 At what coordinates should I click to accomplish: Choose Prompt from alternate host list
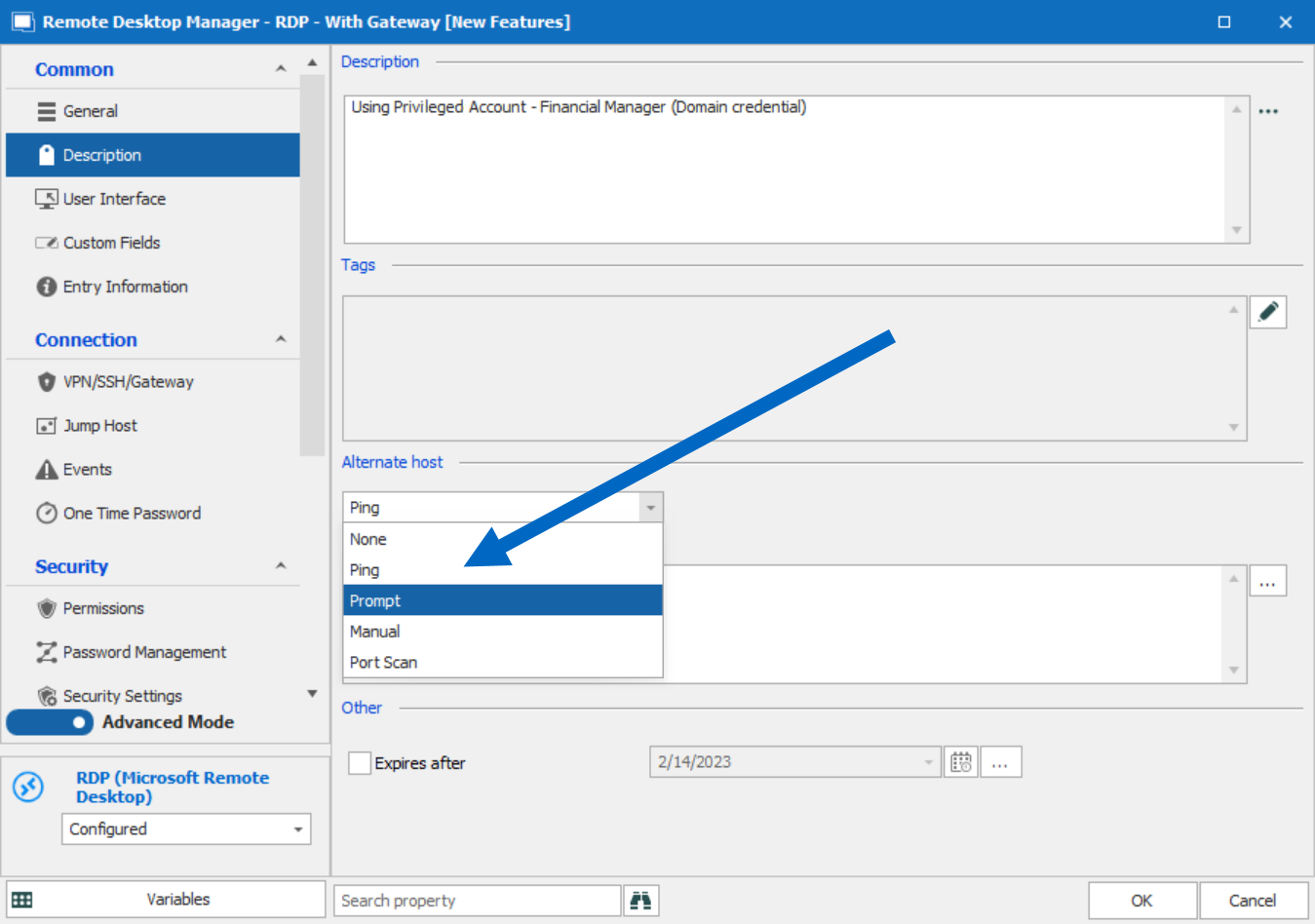(502, 600)
